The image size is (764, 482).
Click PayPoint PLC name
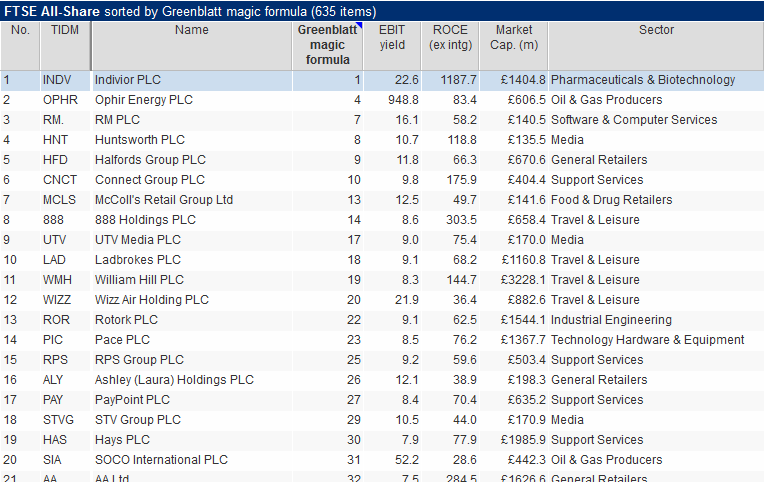point(132,400)
